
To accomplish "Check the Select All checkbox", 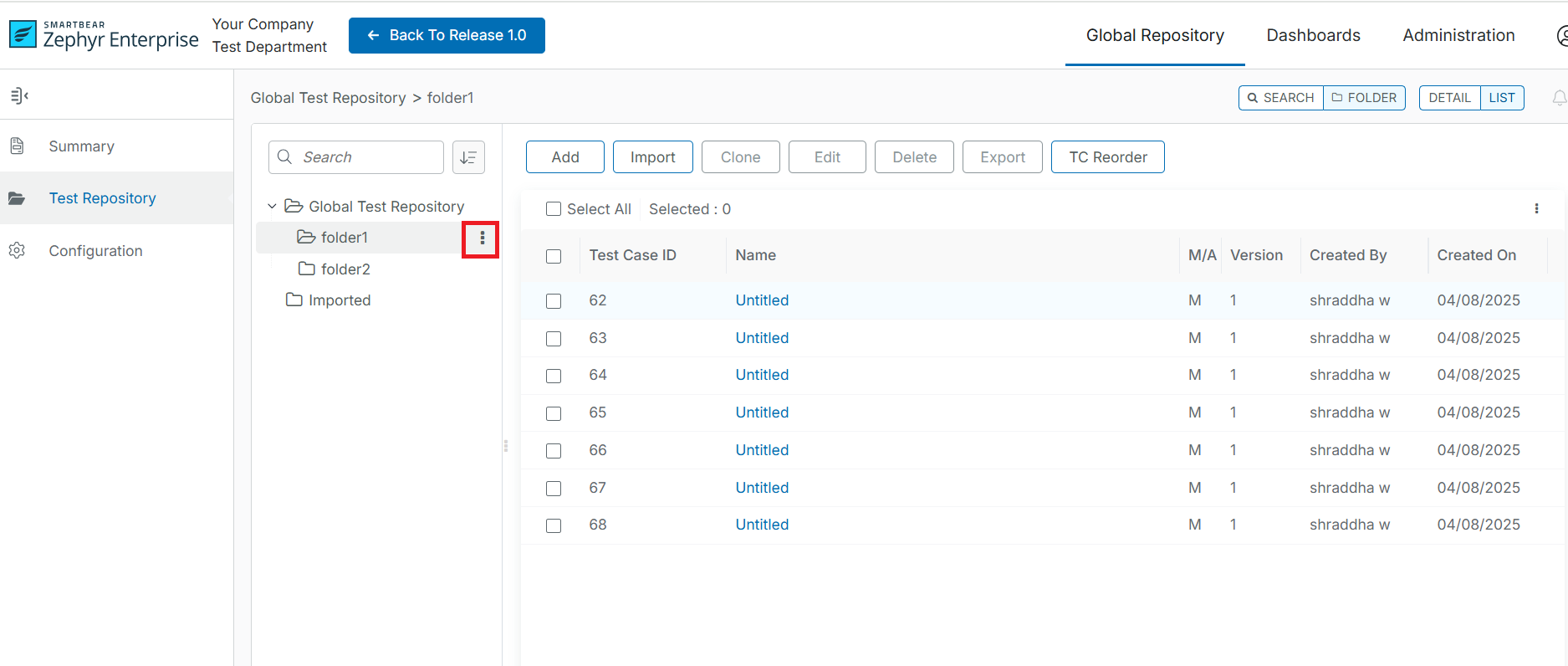I will tap(554, 209).
